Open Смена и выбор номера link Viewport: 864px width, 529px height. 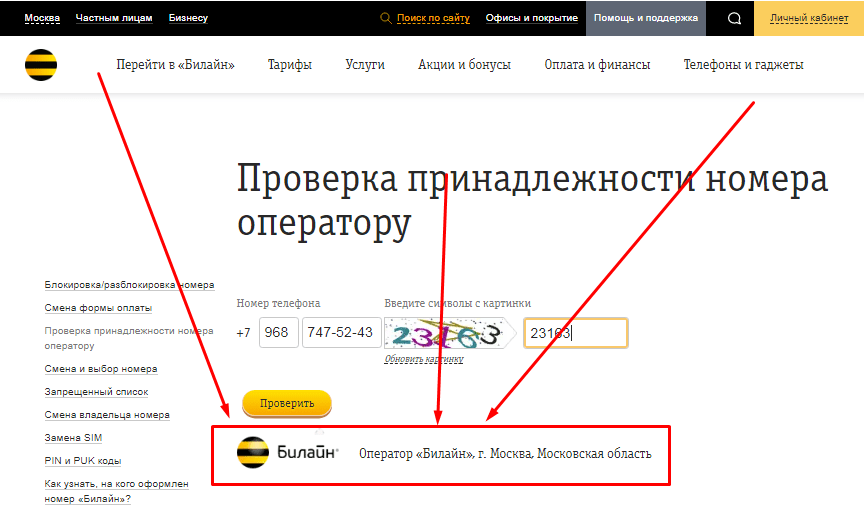[x=101, y=369]
